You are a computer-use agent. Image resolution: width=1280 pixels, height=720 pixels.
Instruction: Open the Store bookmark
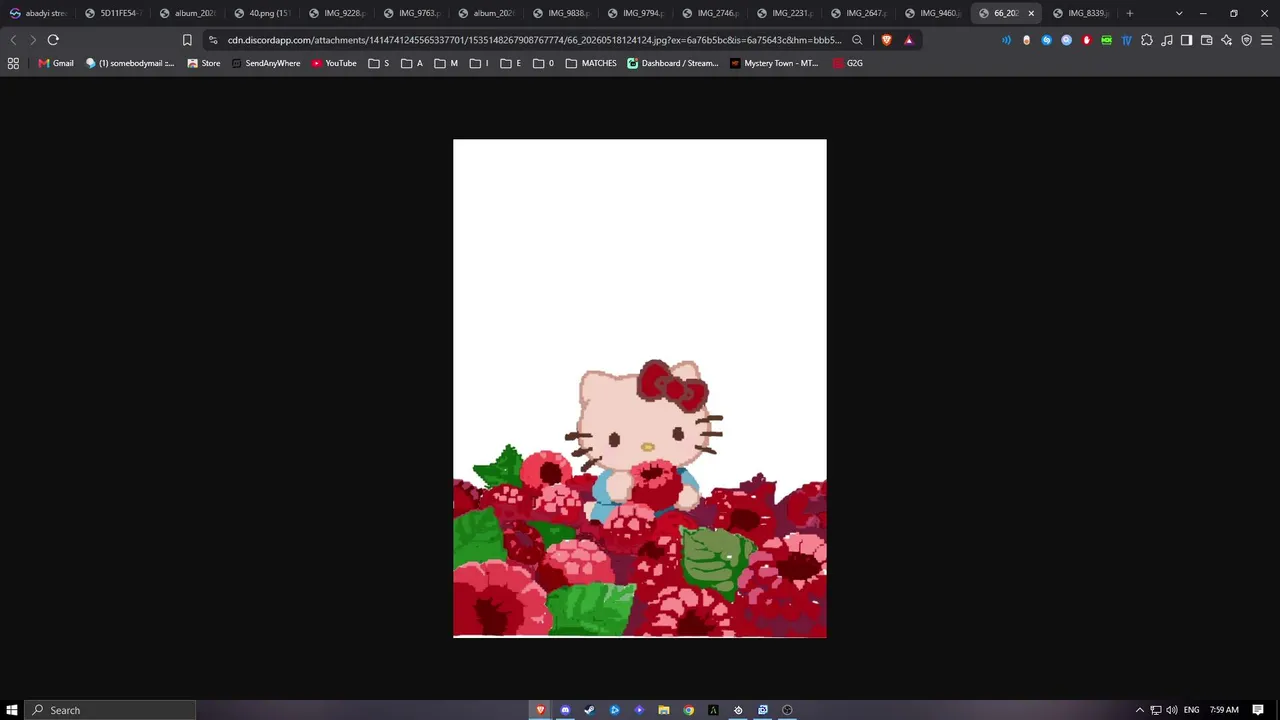[204, 63]
